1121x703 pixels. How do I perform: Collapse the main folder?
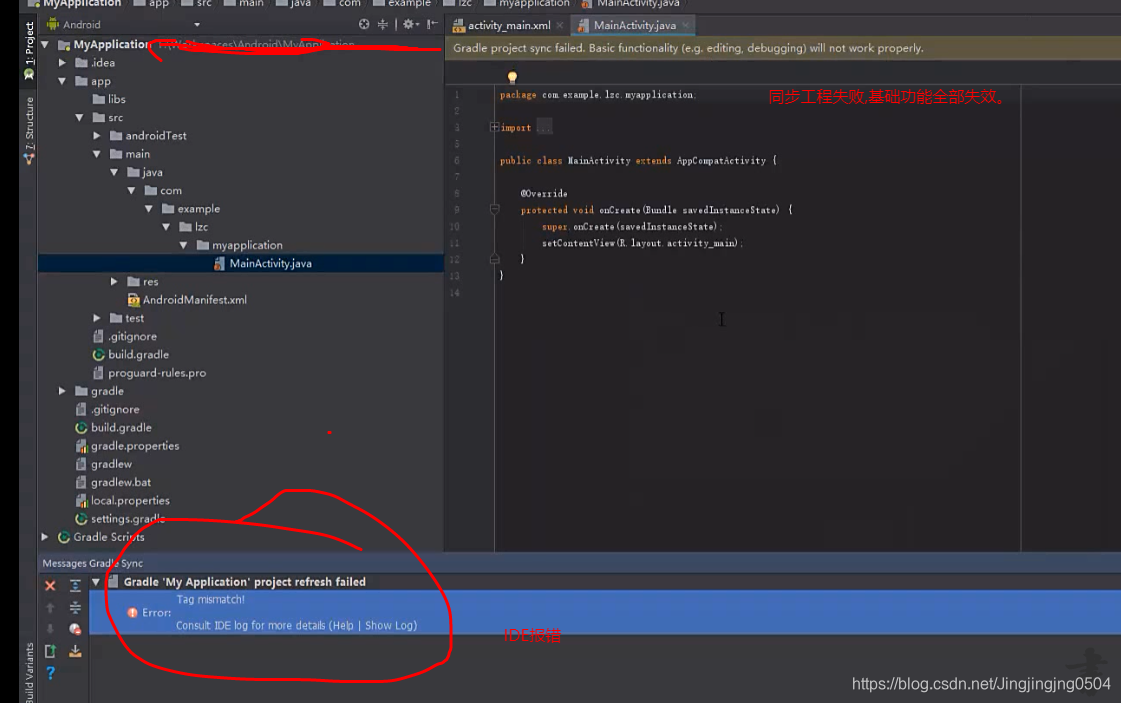[97, 154]
